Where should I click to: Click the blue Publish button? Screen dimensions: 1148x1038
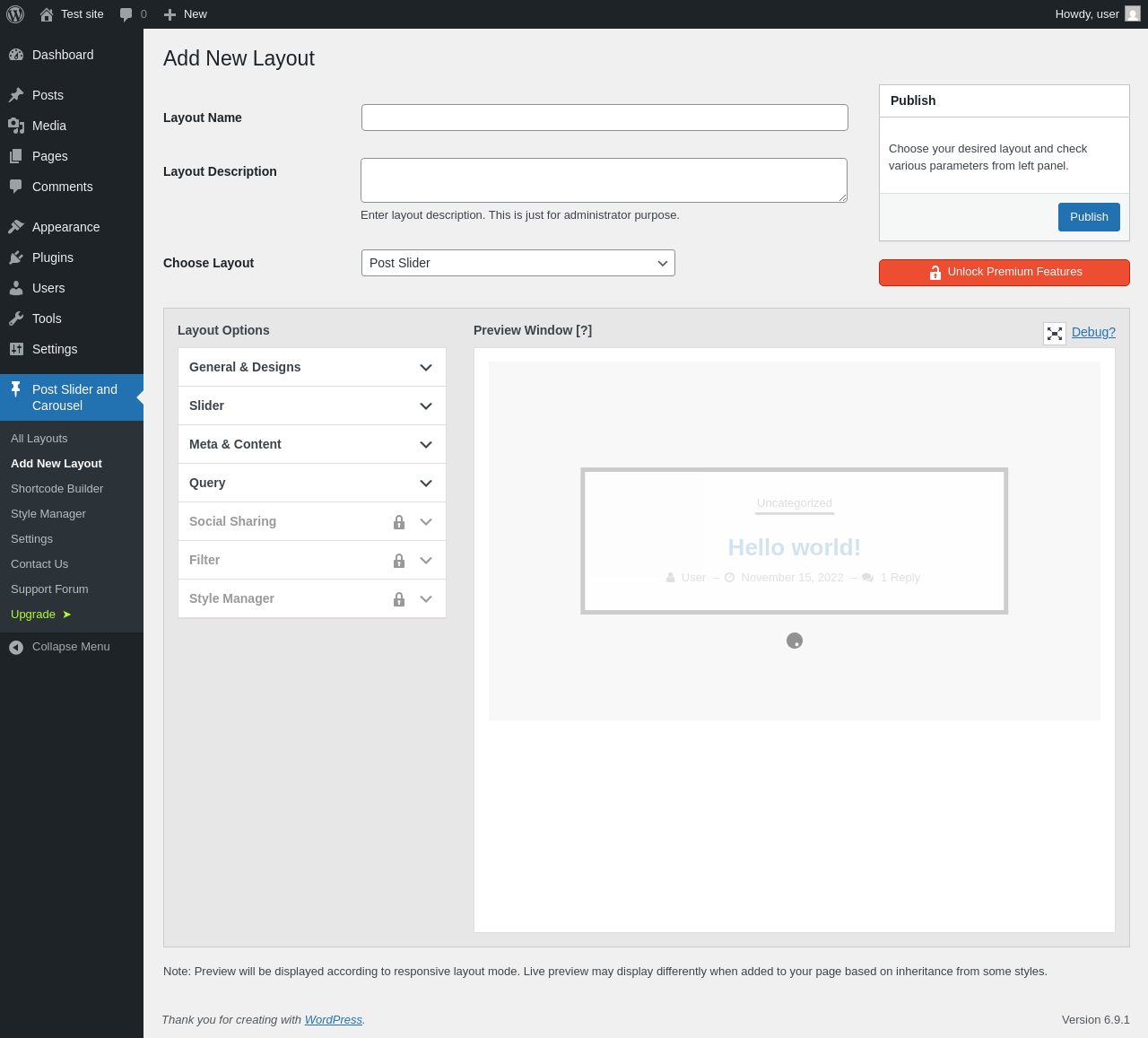pos(1089,217)
